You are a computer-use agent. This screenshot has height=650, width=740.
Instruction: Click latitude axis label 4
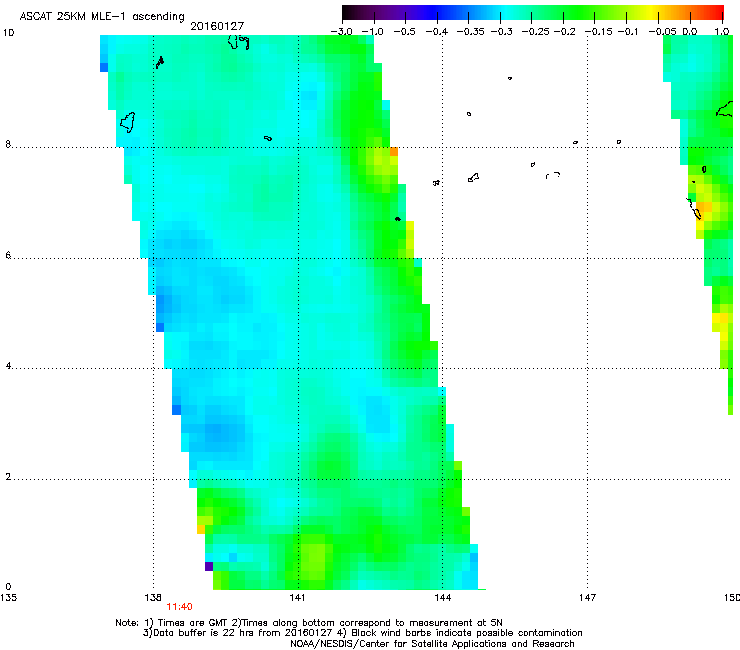click(x=8, y=366)
